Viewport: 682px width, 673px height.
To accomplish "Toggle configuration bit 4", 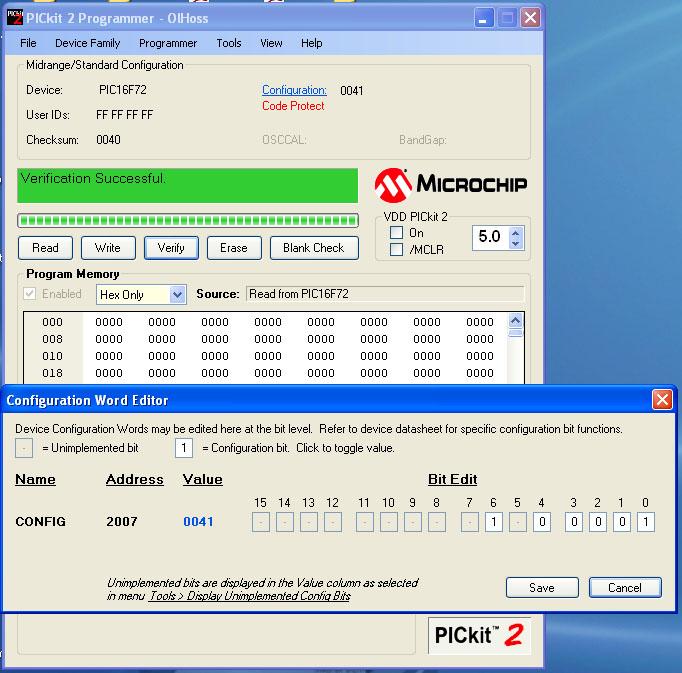I will pos(542,522).
